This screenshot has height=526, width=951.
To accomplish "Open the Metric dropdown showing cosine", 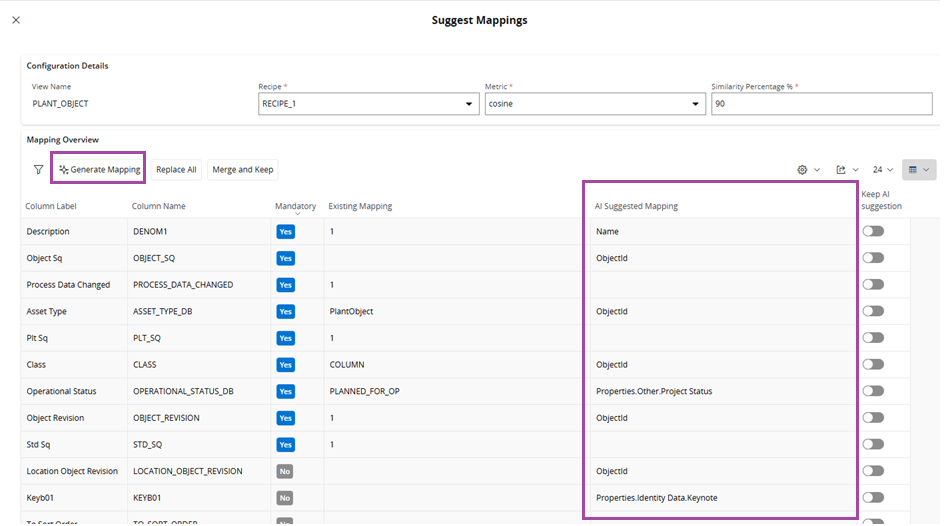I will (x=595, y=104).
